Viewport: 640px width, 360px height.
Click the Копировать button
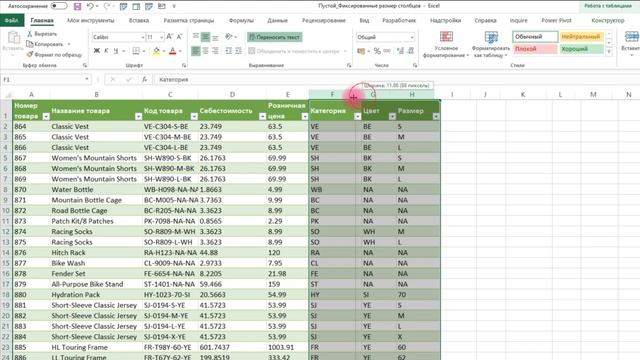click(x=45, y=44)
